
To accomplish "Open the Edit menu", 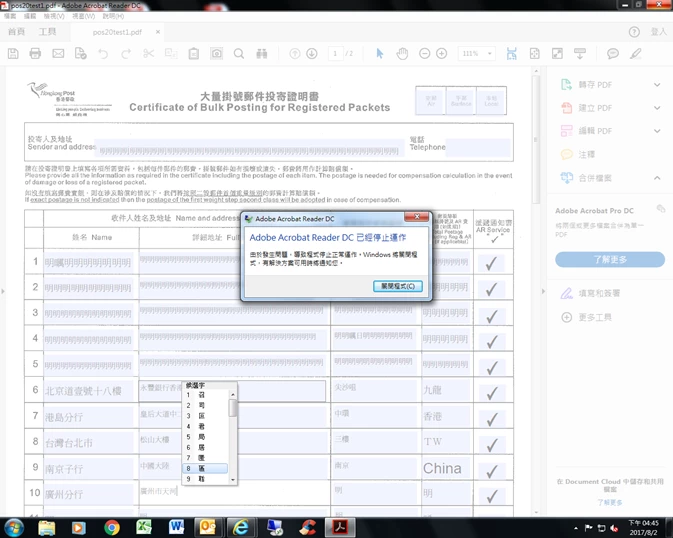I will 30,16.
